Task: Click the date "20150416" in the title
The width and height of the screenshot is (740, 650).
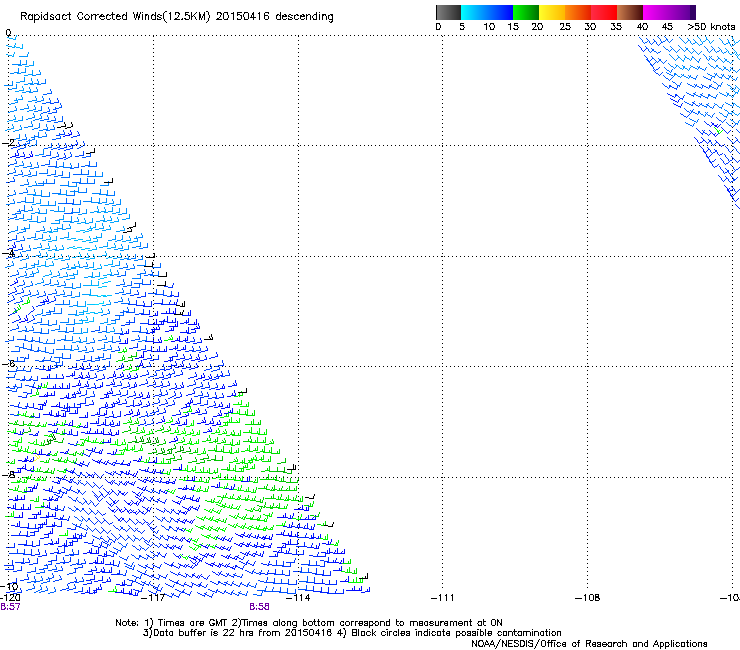Action: 243,16
